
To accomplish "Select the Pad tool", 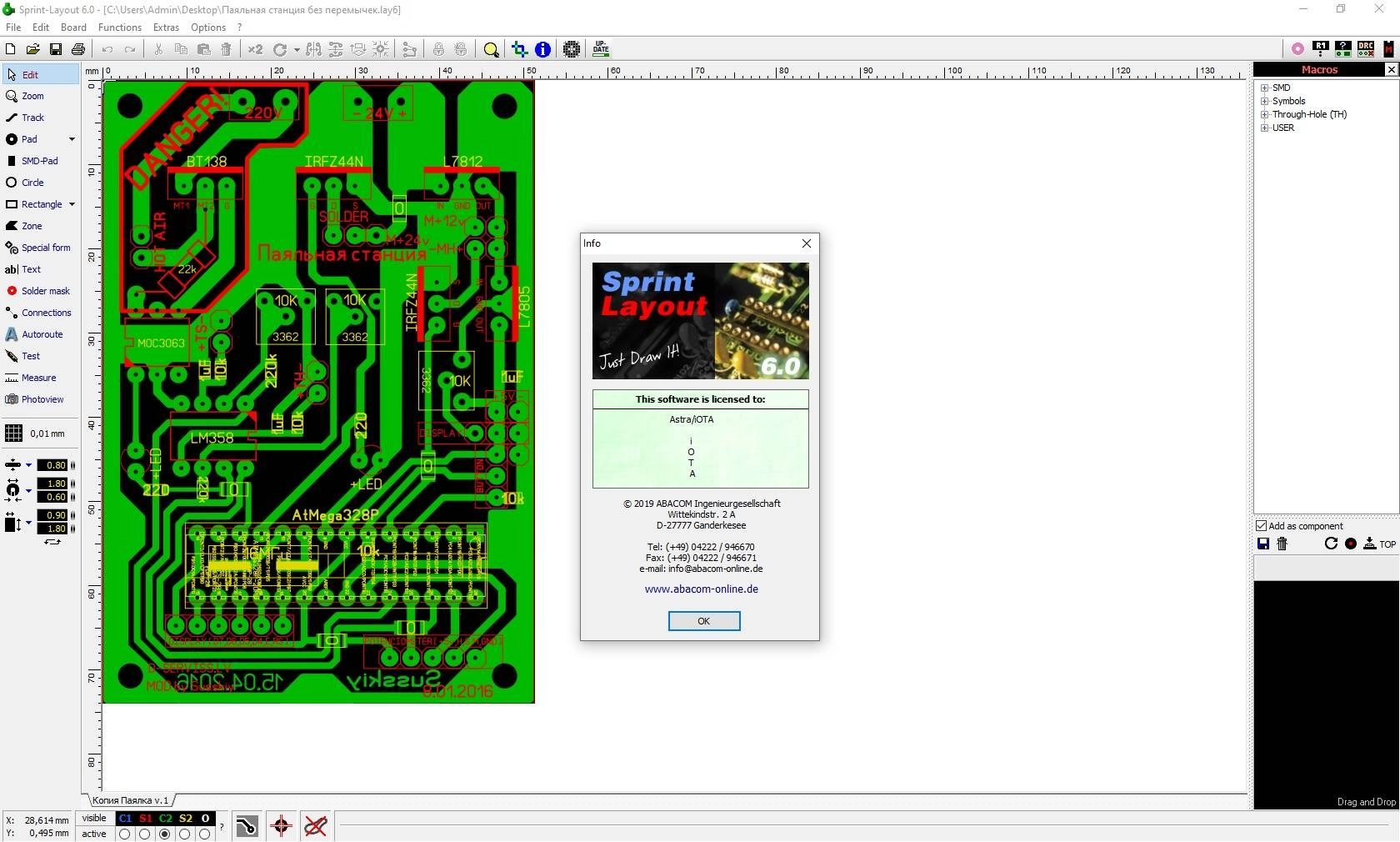I will coord(33,139).
